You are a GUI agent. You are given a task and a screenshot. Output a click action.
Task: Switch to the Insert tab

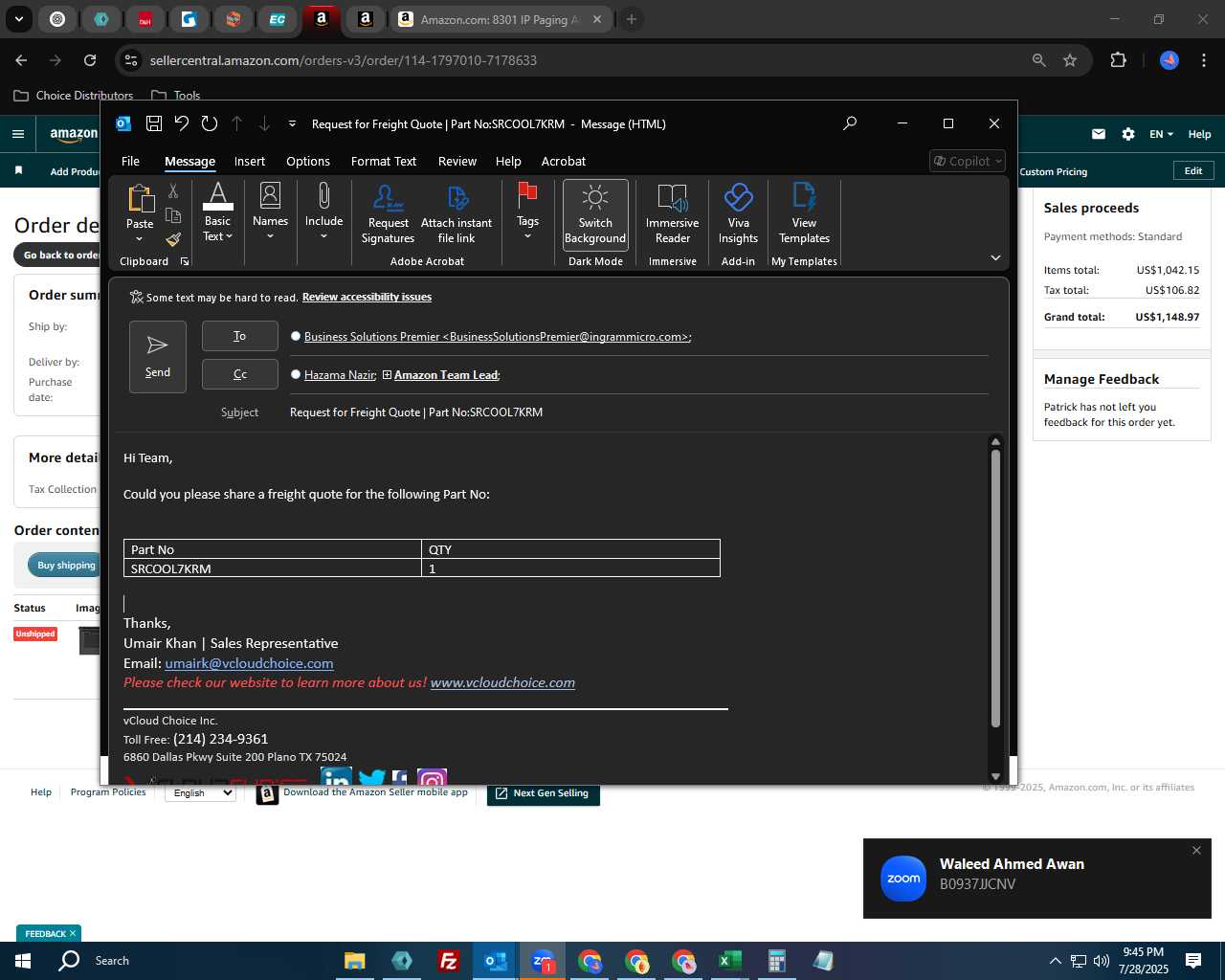(x=250, y=161)
